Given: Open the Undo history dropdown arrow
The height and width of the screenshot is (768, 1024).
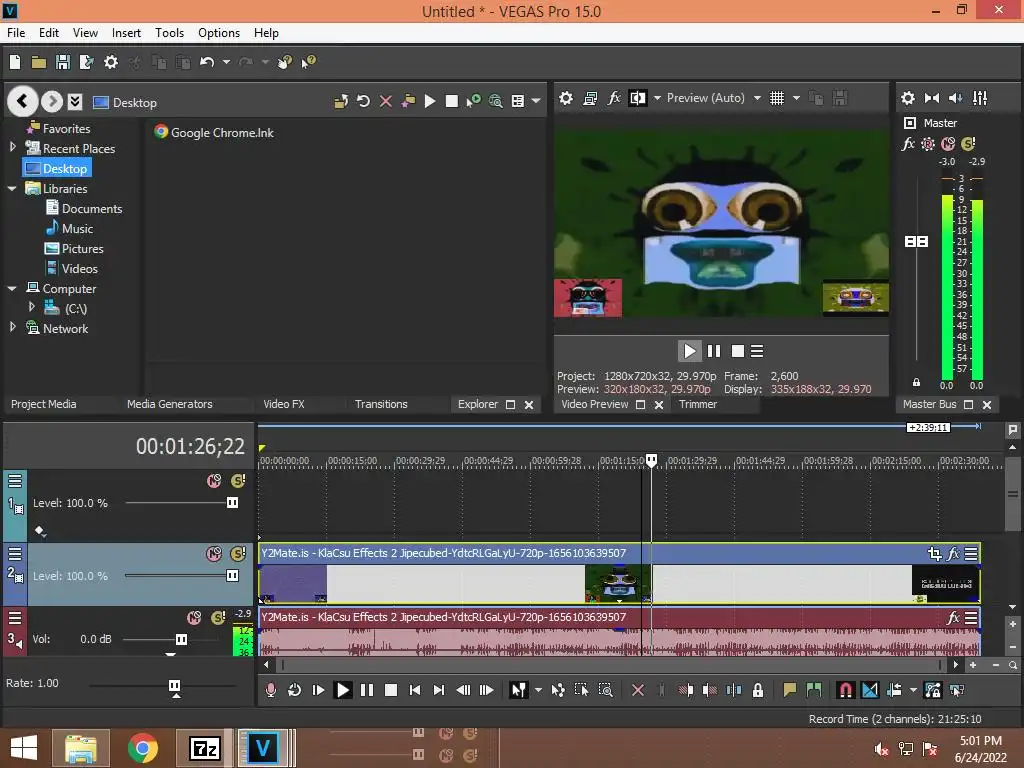Looking at the screenshot, I should tap(226, 62).
